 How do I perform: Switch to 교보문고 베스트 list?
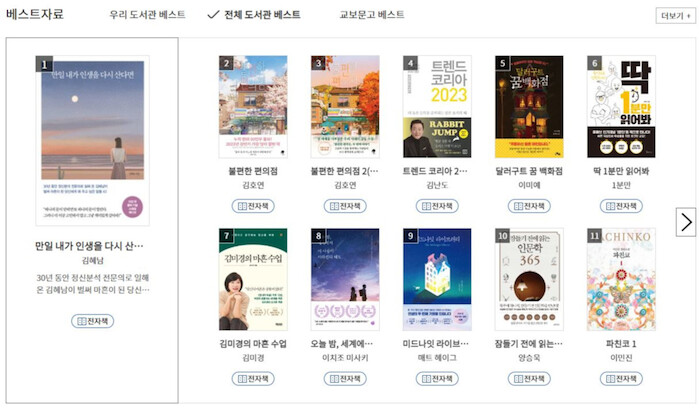(372, 15)
